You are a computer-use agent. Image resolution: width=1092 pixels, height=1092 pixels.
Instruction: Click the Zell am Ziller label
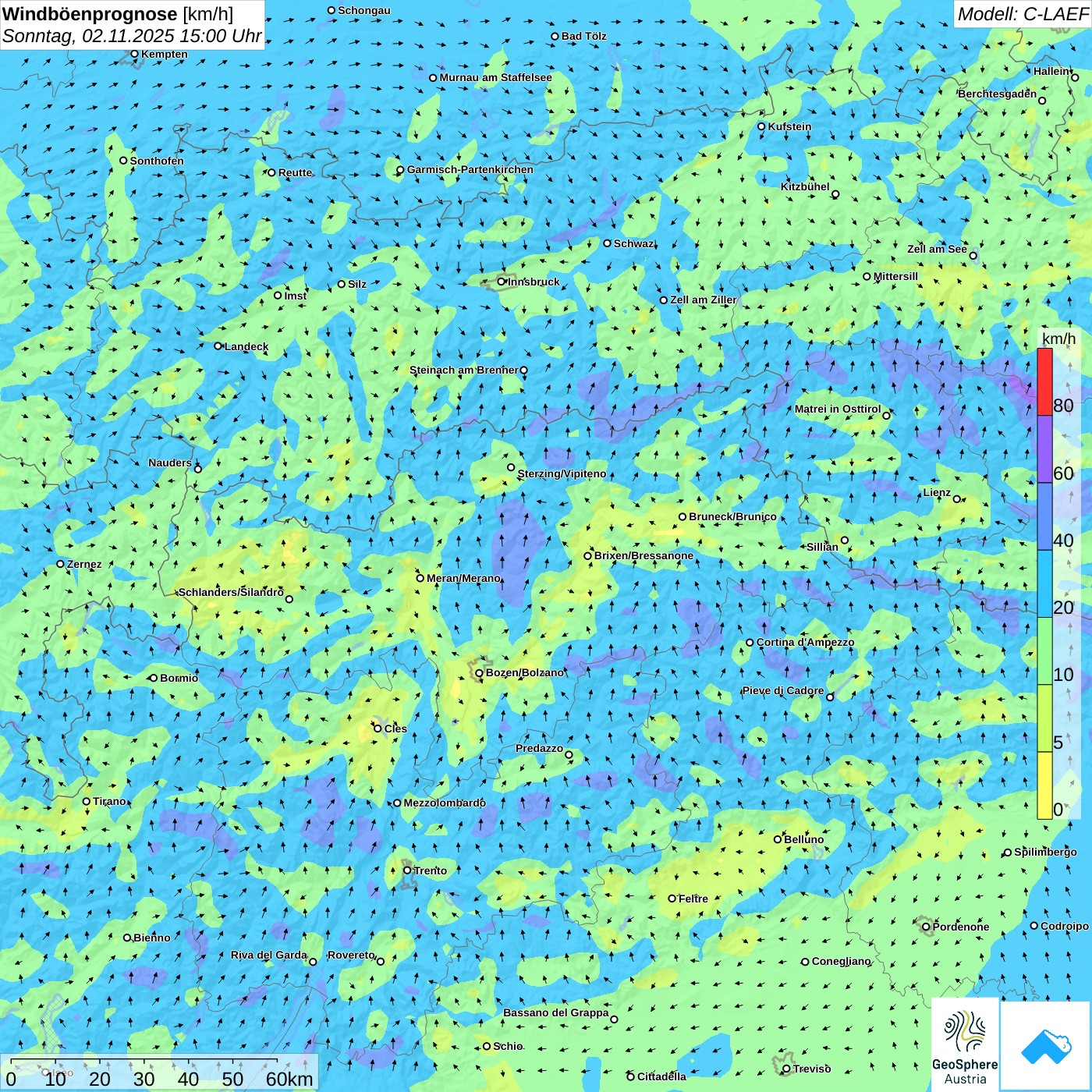point(704,300)
